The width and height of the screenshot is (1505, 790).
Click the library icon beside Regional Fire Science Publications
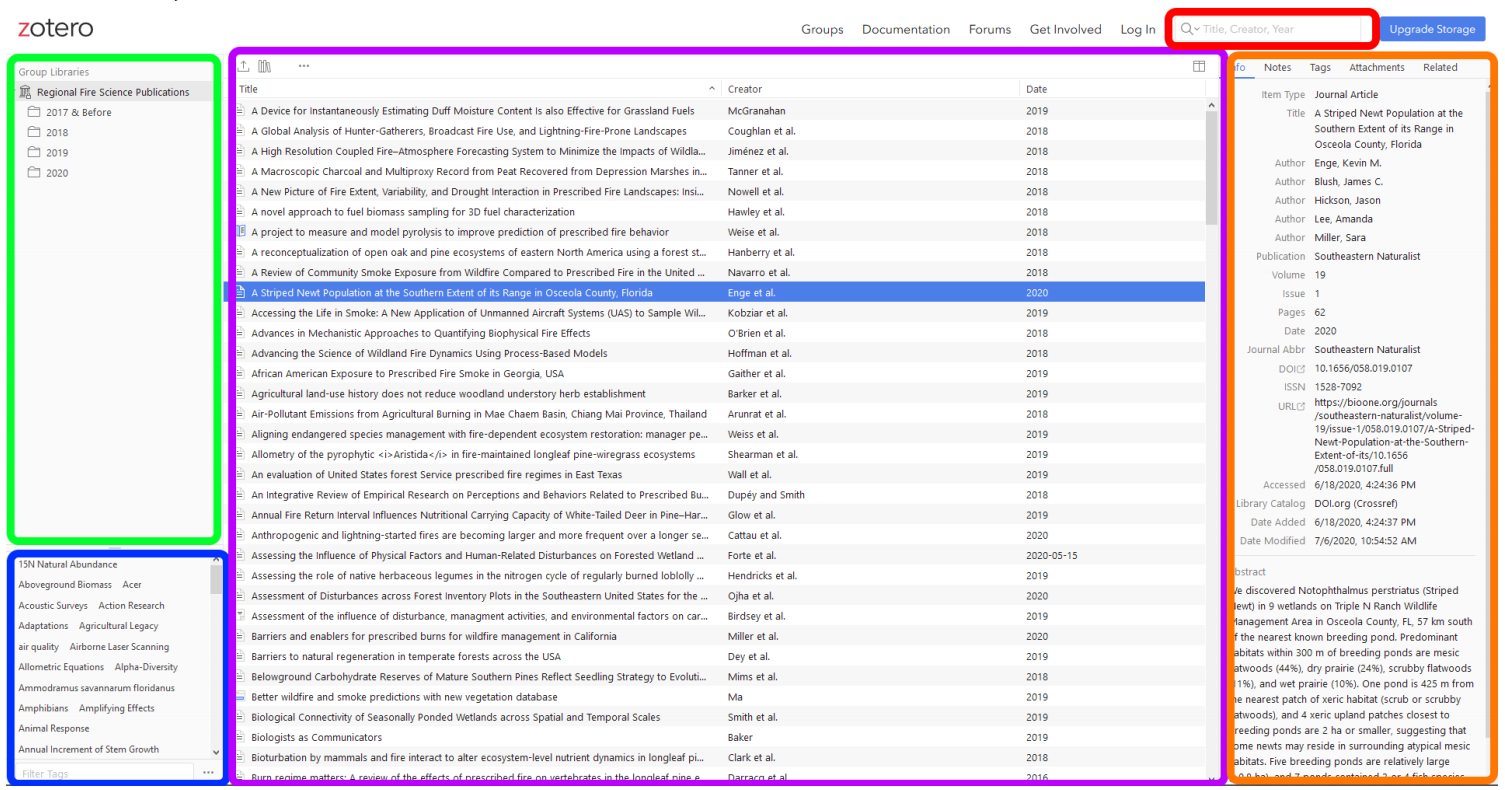pos(25,92)
